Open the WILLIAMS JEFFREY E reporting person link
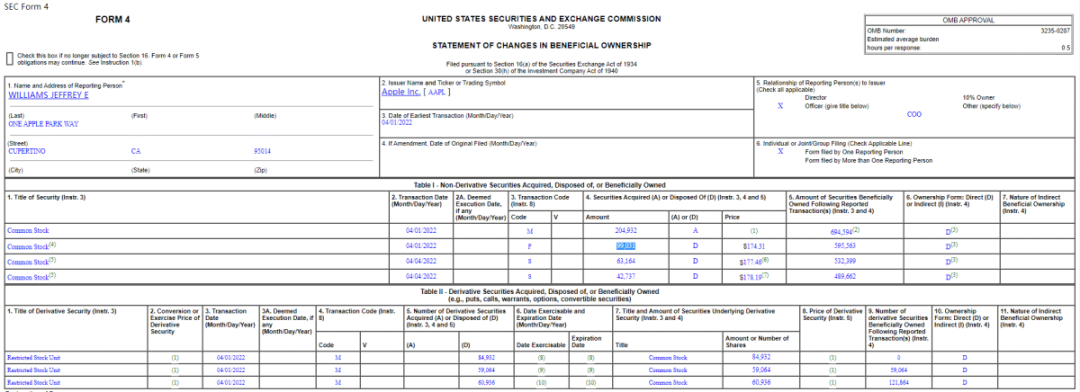Screen dimensions: 1080x392 (x=48, y=95)
